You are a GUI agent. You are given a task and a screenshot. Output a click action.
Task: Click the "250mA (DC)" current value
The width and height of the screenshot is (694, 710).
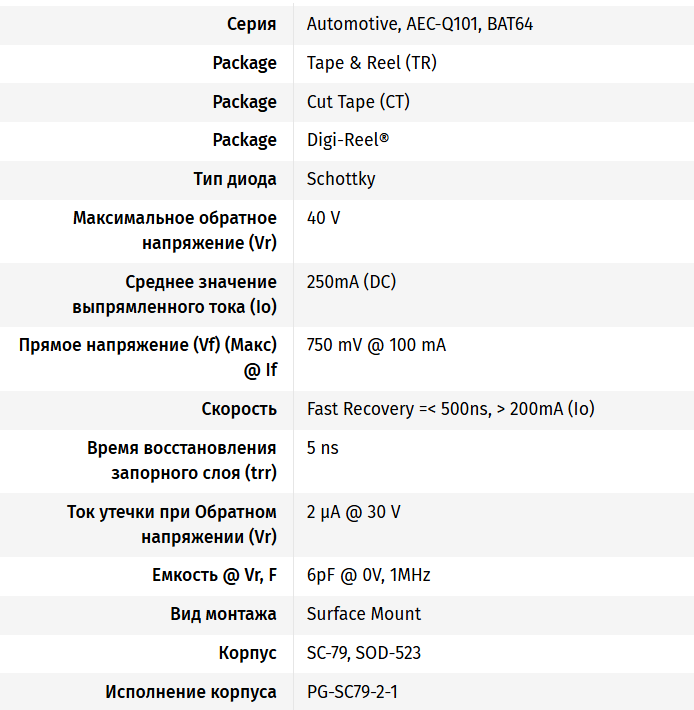tap(351, 282)
